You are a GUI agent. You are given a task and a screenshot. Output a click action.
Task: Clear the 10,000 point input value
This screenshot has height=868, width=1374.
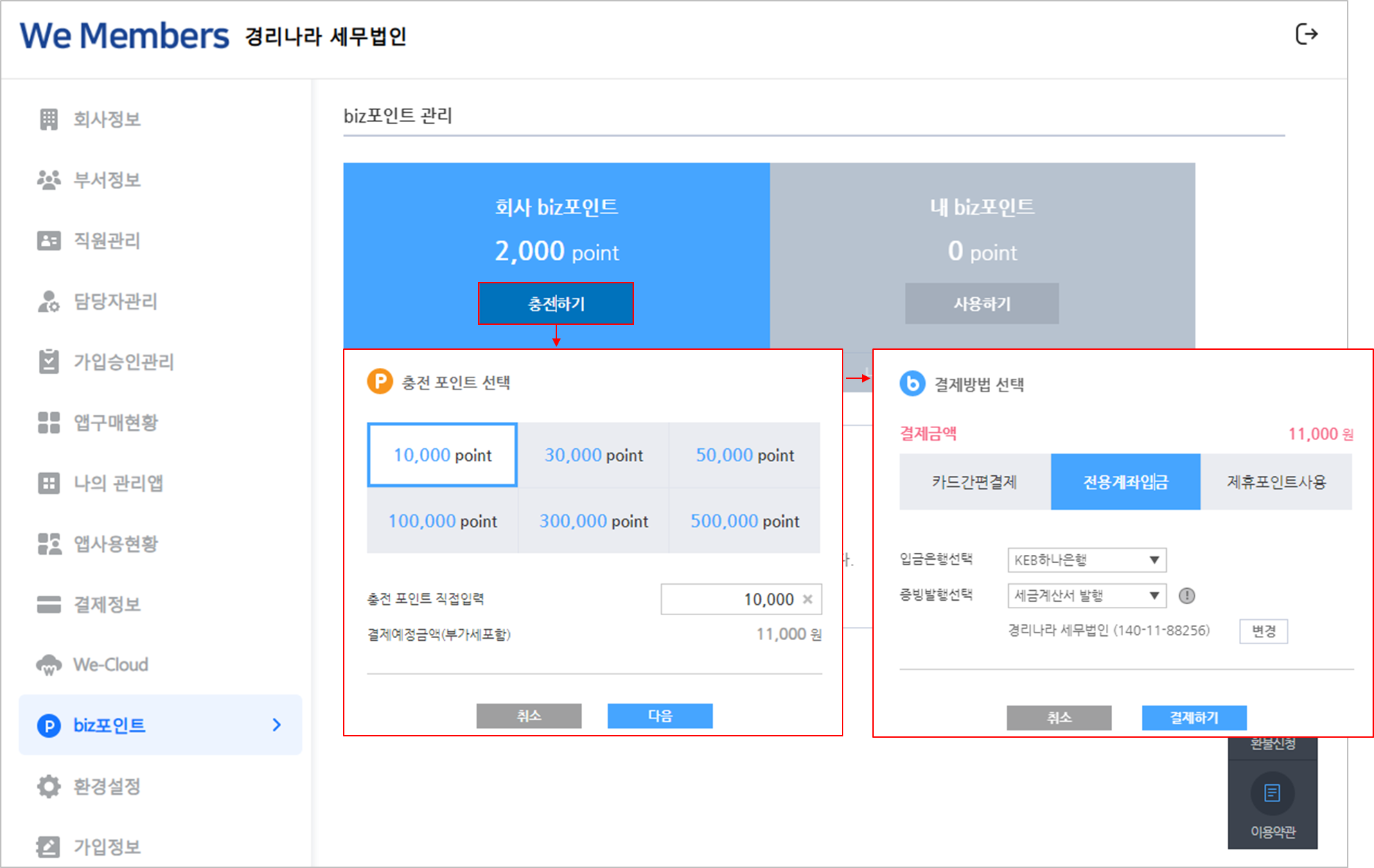click(x=808, y=599)
